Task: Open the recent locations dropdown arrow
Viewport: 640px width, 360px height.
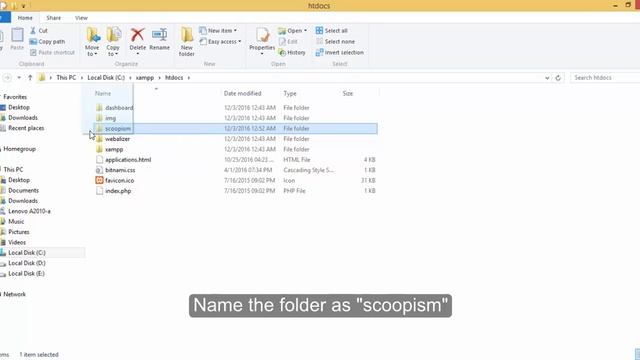Action: tap(19, 78)
